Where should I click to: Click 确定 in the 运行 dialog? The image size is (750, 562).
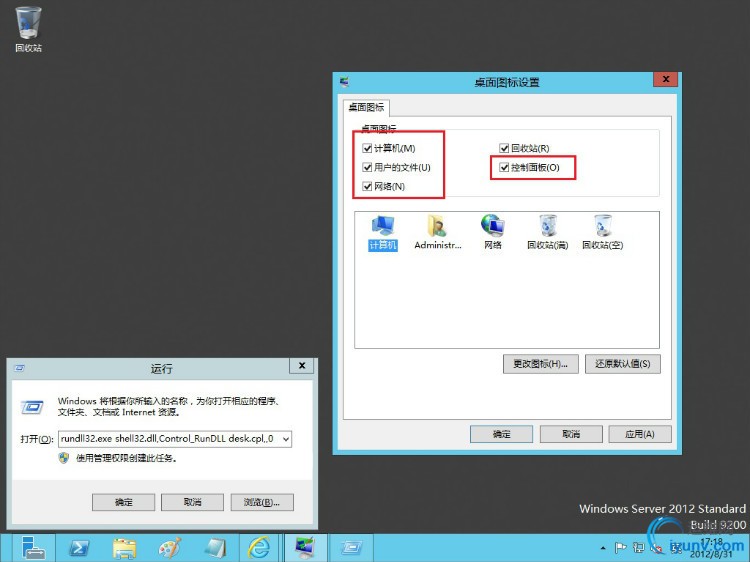pos(123,502)
